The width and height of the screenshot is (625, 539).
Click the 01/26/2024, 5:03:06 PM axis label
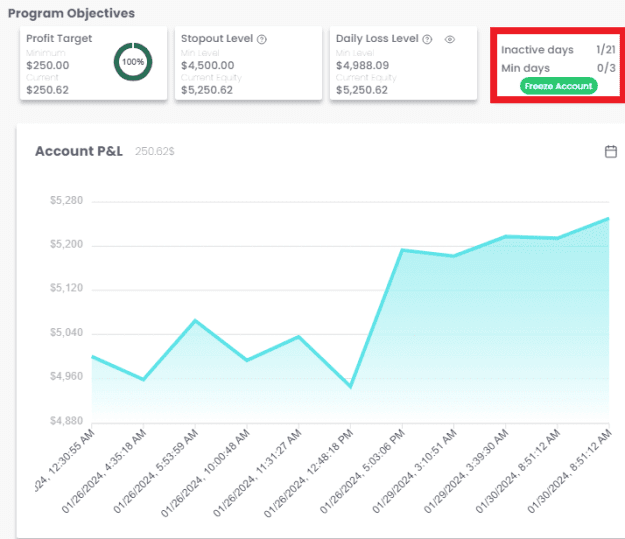coord(363,471)
